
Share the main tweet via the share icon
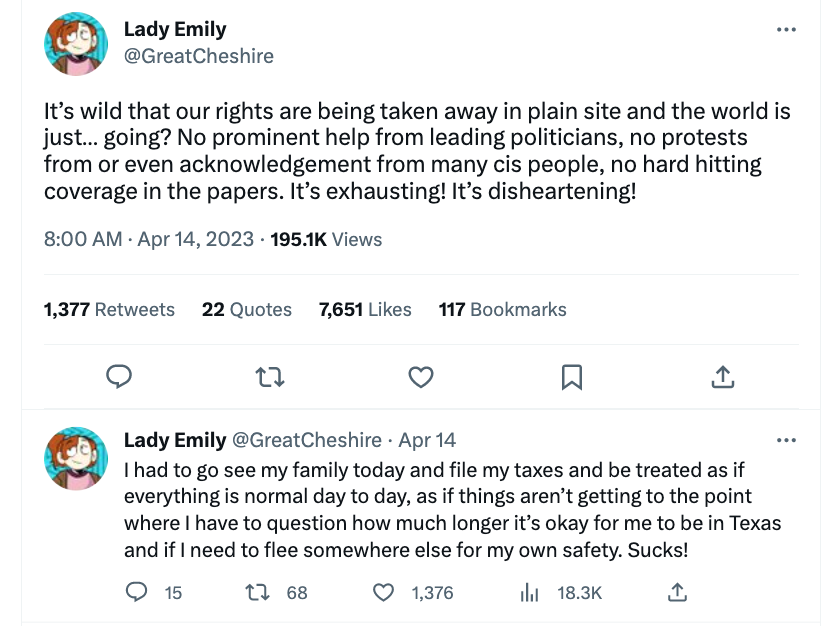723,377
